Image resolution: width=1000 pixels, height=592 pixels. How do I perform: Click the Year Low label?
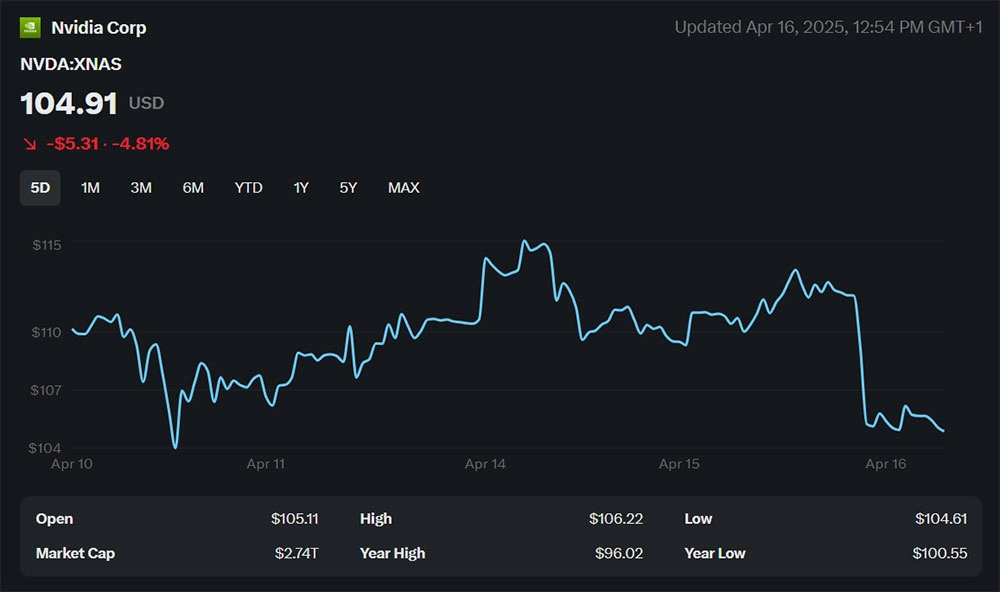tap(715, 553)
